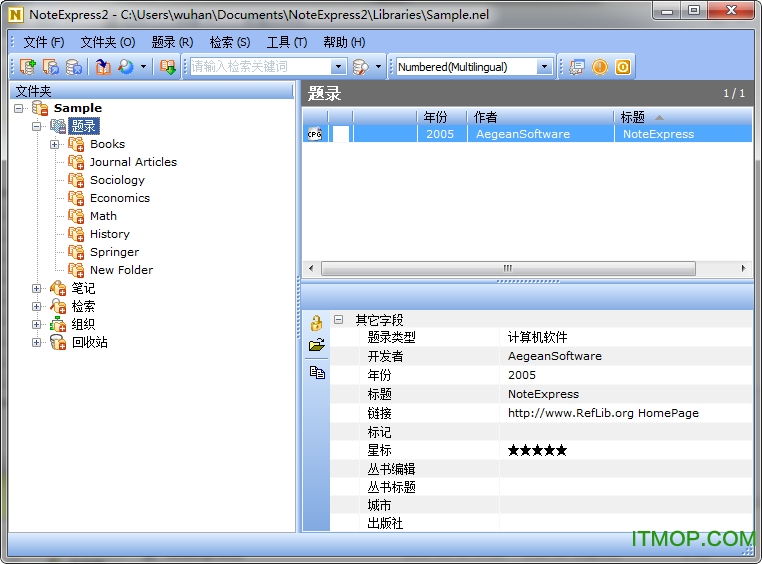The width and height of the screenshot is (762, 564).
Task: Click the five-star 星标 rating
Action: (537, 450)
